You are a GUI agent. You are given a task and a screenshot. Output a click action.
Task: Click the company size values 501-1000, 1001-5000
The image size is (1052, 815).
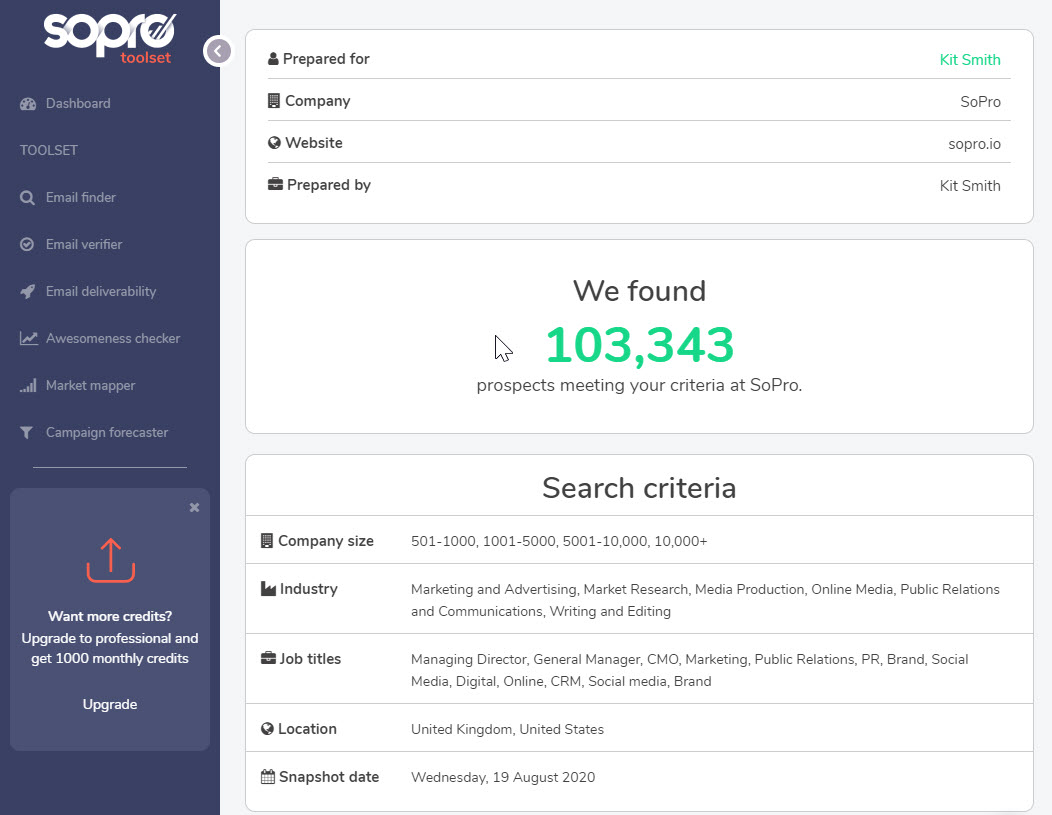559,541
